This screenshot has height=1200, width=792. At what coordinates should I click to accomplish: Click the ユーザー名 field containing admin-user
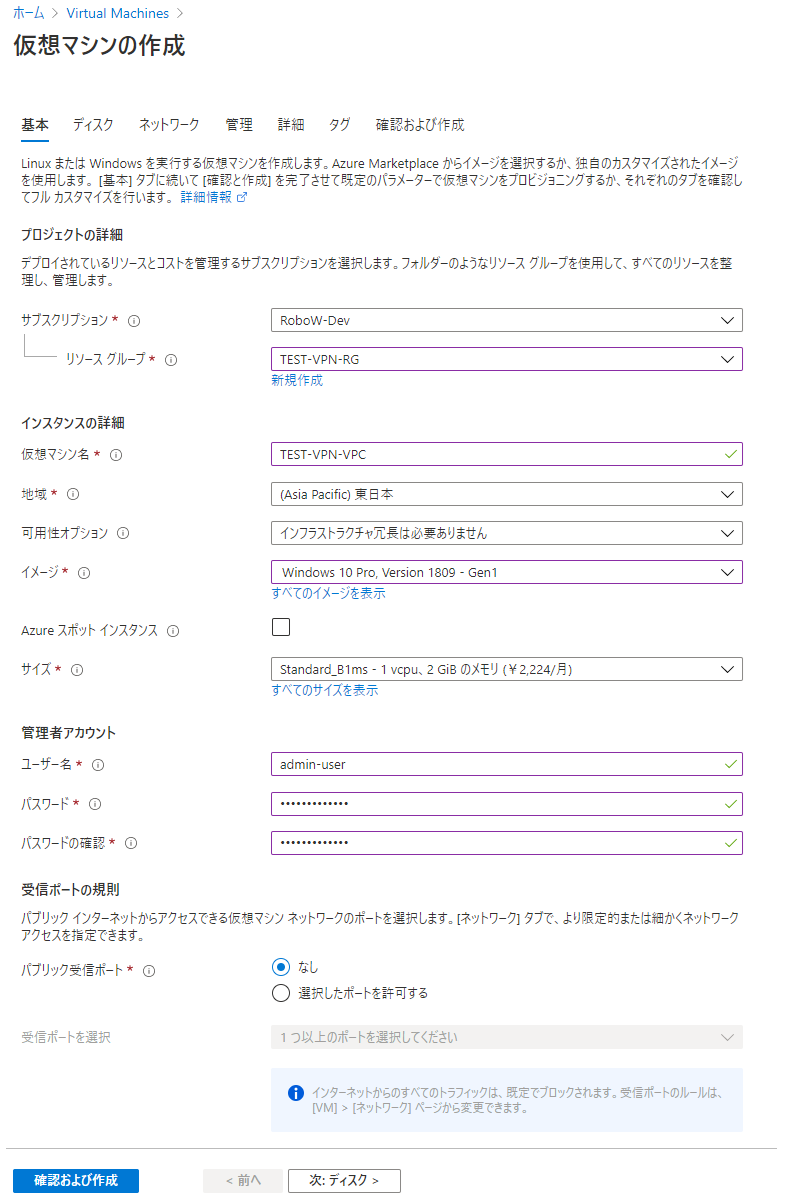tap(507, 764)
